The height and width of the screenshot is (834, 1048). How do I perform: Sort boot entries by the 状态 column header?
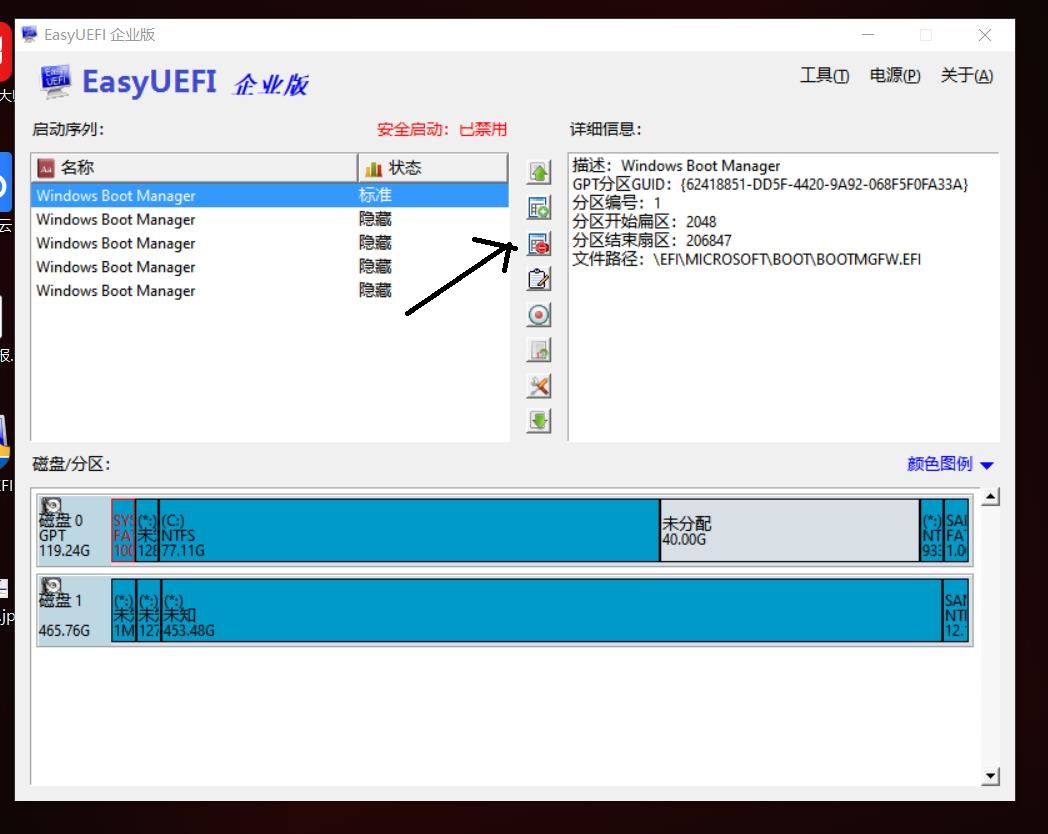(x=432, y=168)
